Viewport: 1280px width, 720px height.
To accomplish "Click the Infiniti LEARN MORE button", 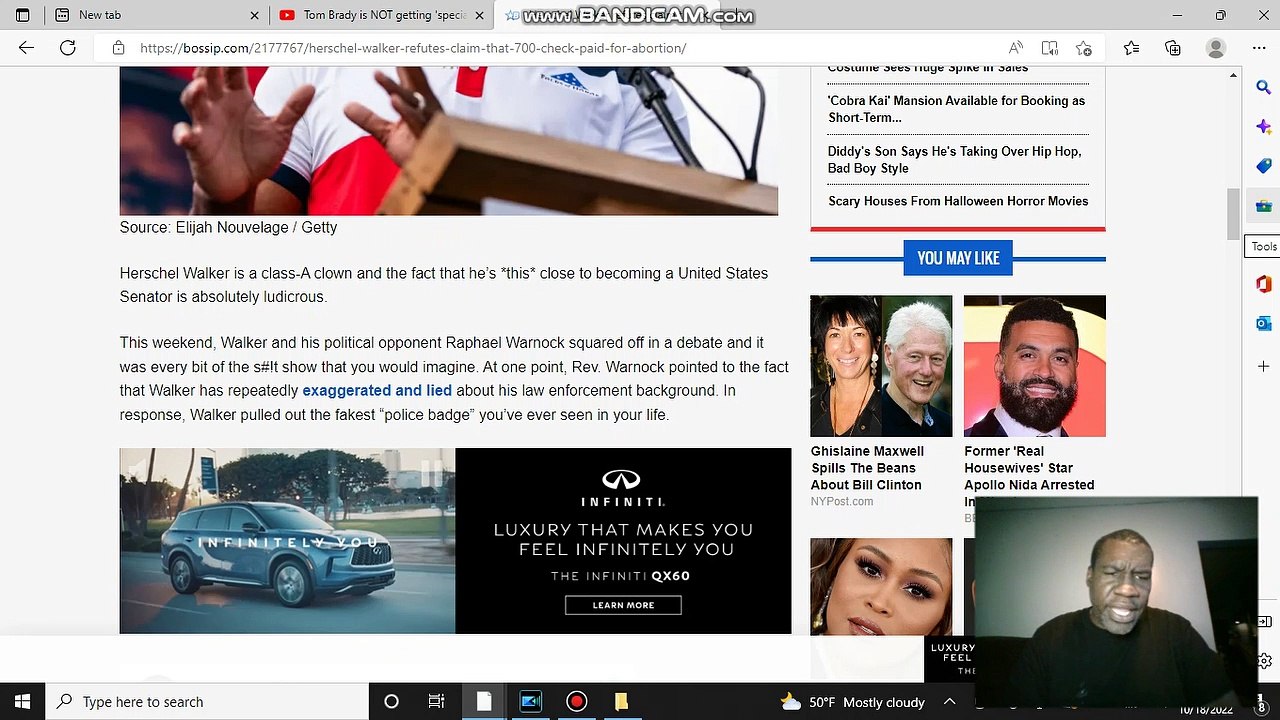I will (x=623, y=605).
